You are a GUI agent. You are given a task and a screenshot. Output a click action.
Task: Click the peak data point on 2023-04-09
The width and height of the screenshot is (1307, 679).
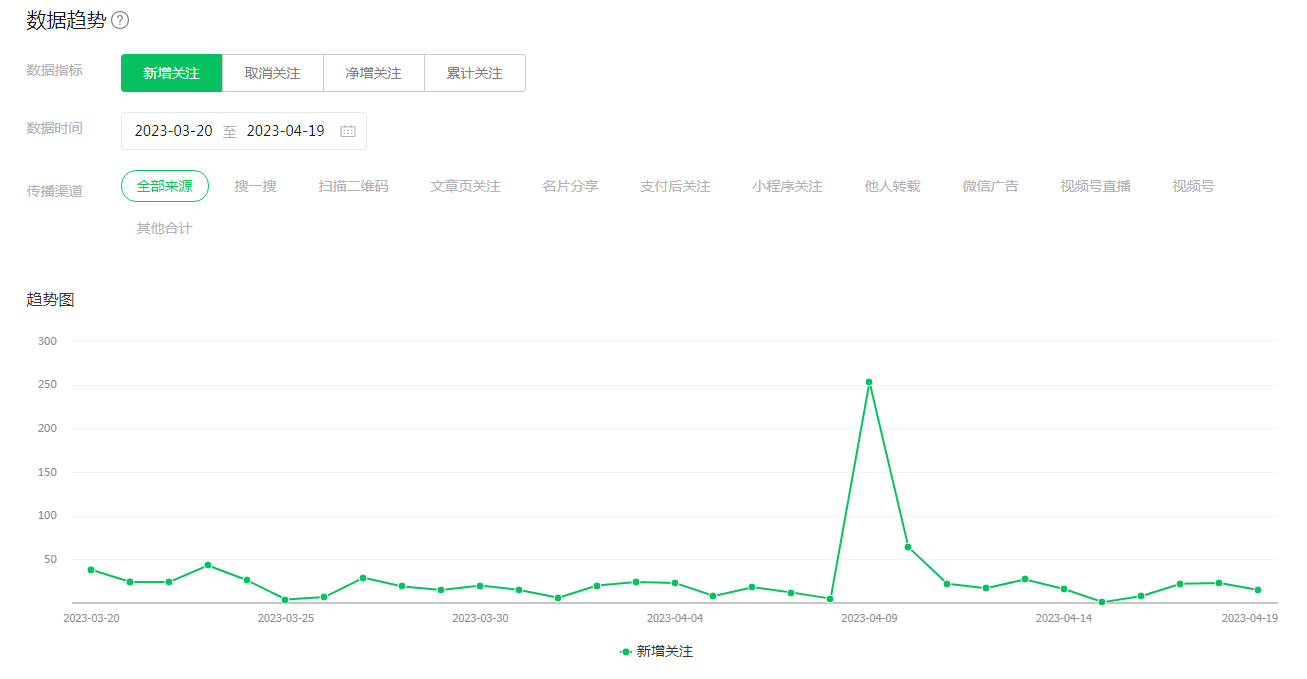tap(869, 382)
